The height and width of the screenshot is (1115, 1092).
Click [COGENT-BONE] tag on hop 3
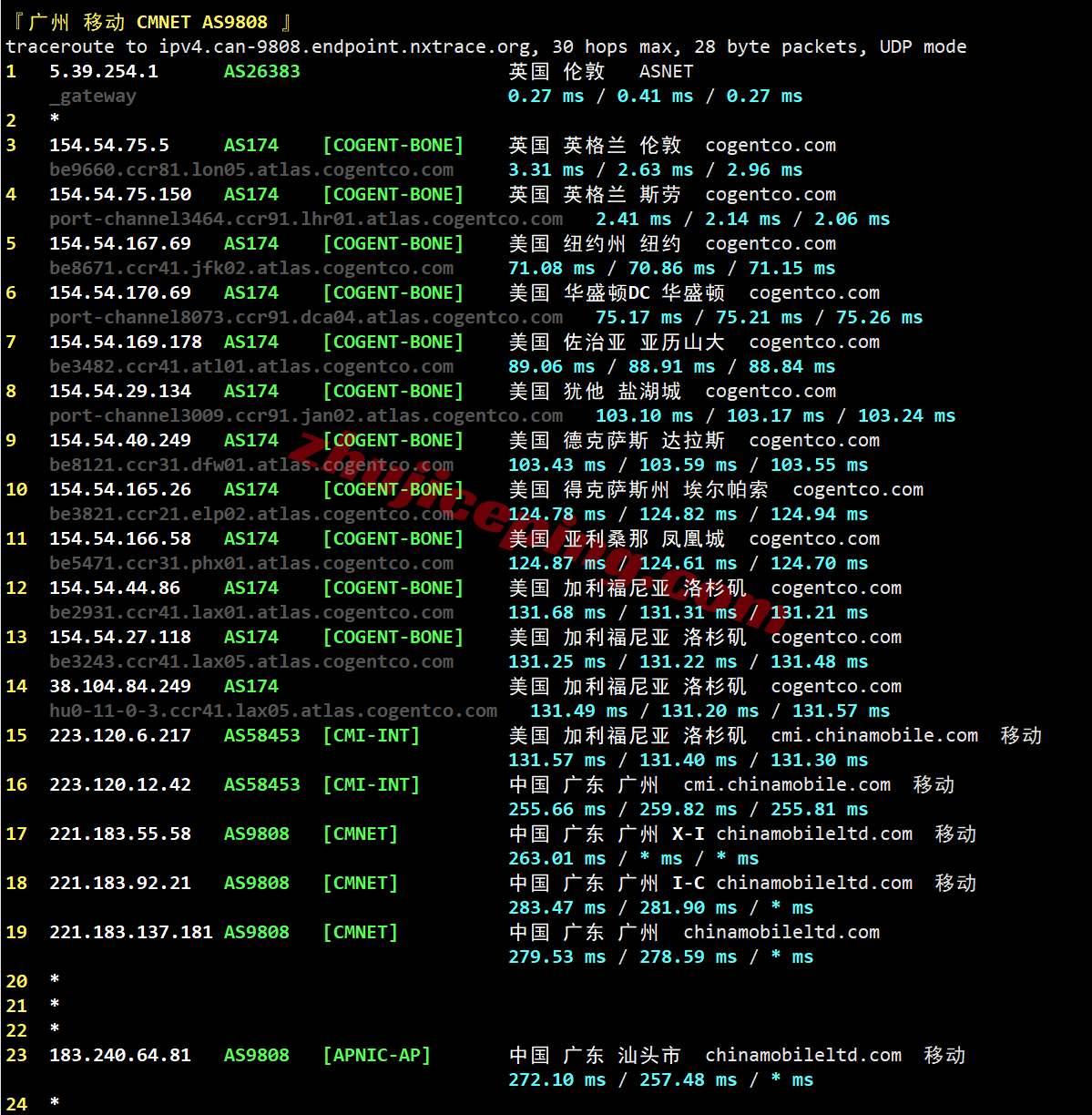[393, 145]
